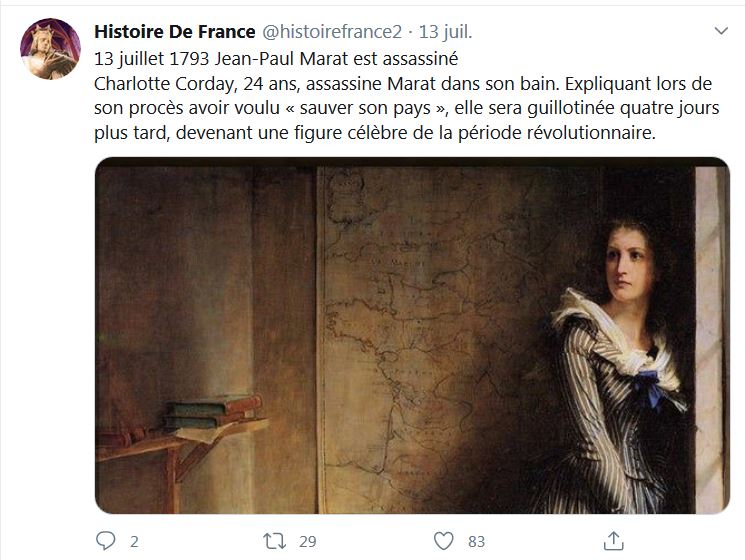The width and height of the screenshot is (745, 560).
Task: Click the retweet count showing 29
Action: (x=307, y=541)
